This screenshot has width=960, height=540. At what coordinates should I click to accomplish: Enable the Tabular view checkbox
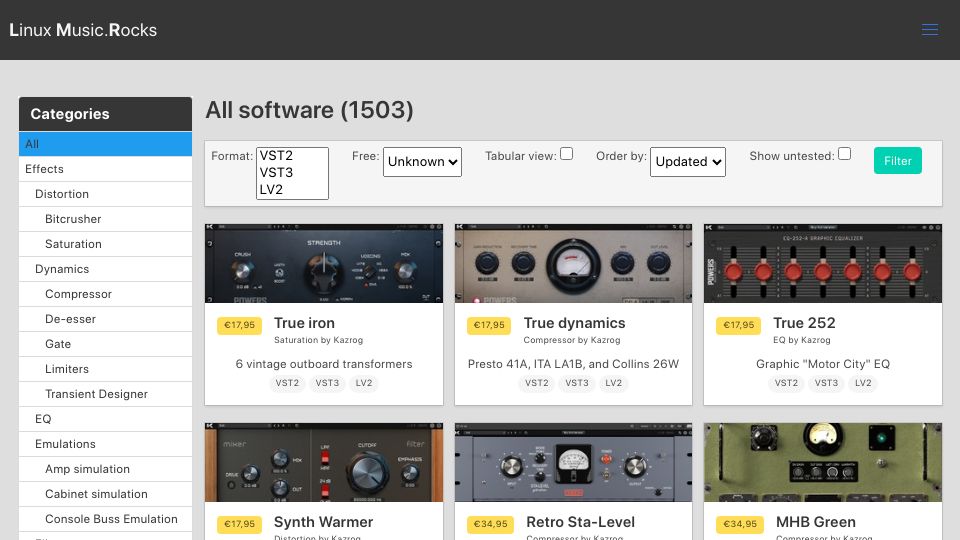(566, 154)
